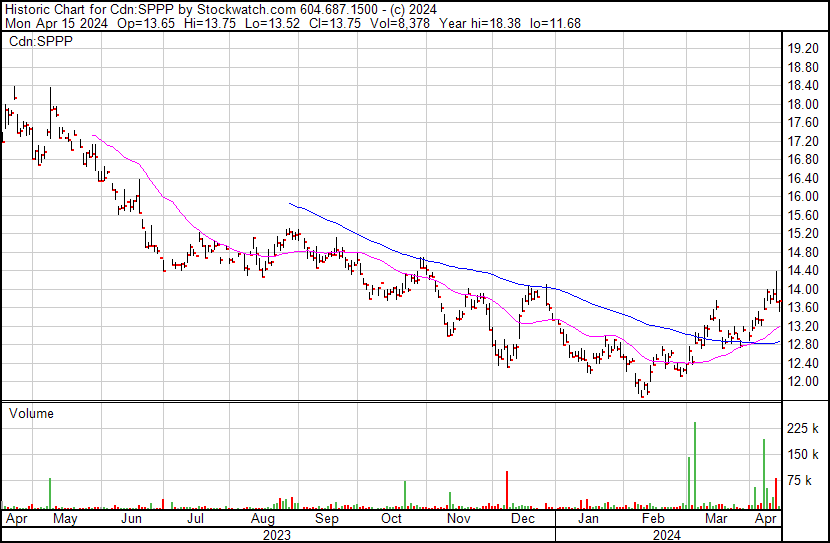Screen dimensions: 830x543
Task: Select the Aug month marker
Action: pyautogui.click(x=262, y=520)
